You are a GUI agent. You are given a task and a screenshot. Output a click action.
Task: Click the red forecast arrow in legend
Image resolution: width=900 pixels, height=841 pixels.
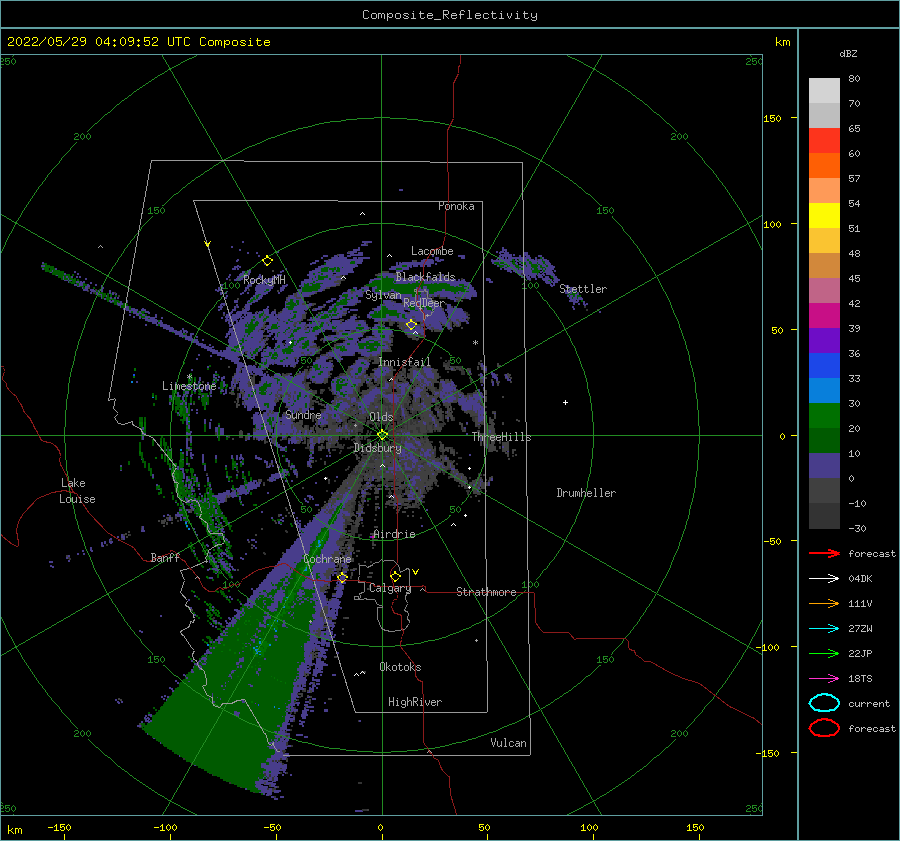pyautogui.click(x=824, y=553)
